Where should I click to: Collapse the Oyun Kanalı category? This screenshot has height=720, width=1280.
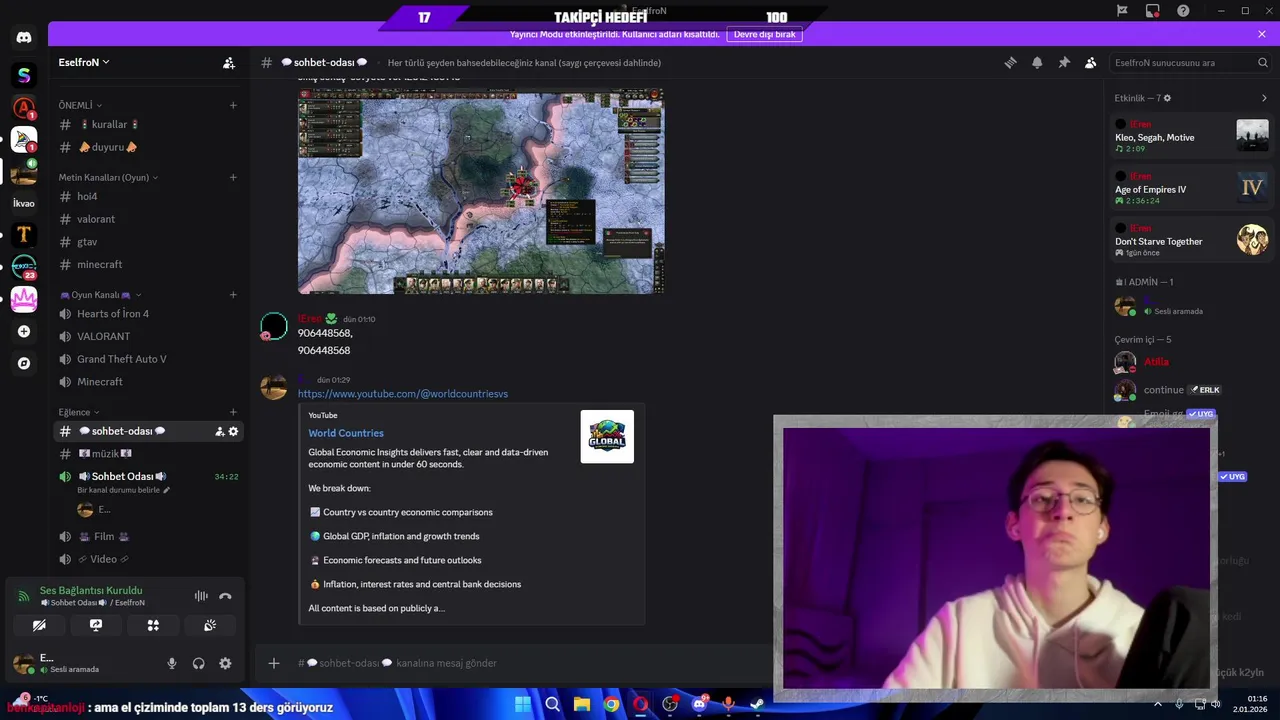pyautogui.click(x=100, y=295)
